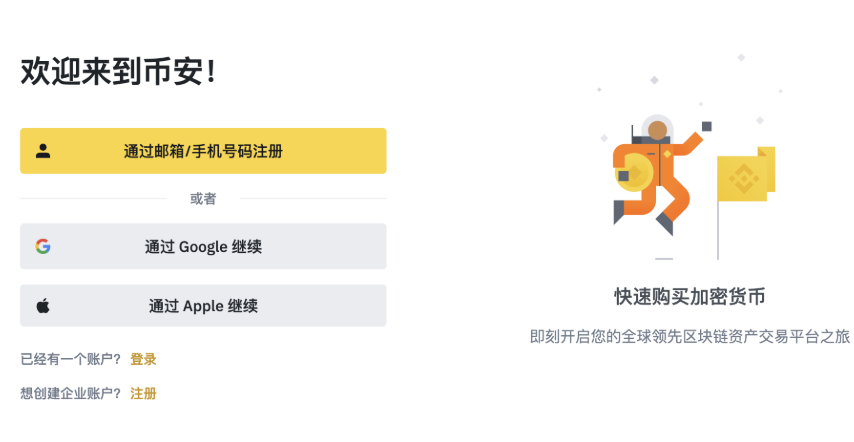Continue with the 通过 Apple 继续 label
Screen dimensions: 854x442
(203, 306)
